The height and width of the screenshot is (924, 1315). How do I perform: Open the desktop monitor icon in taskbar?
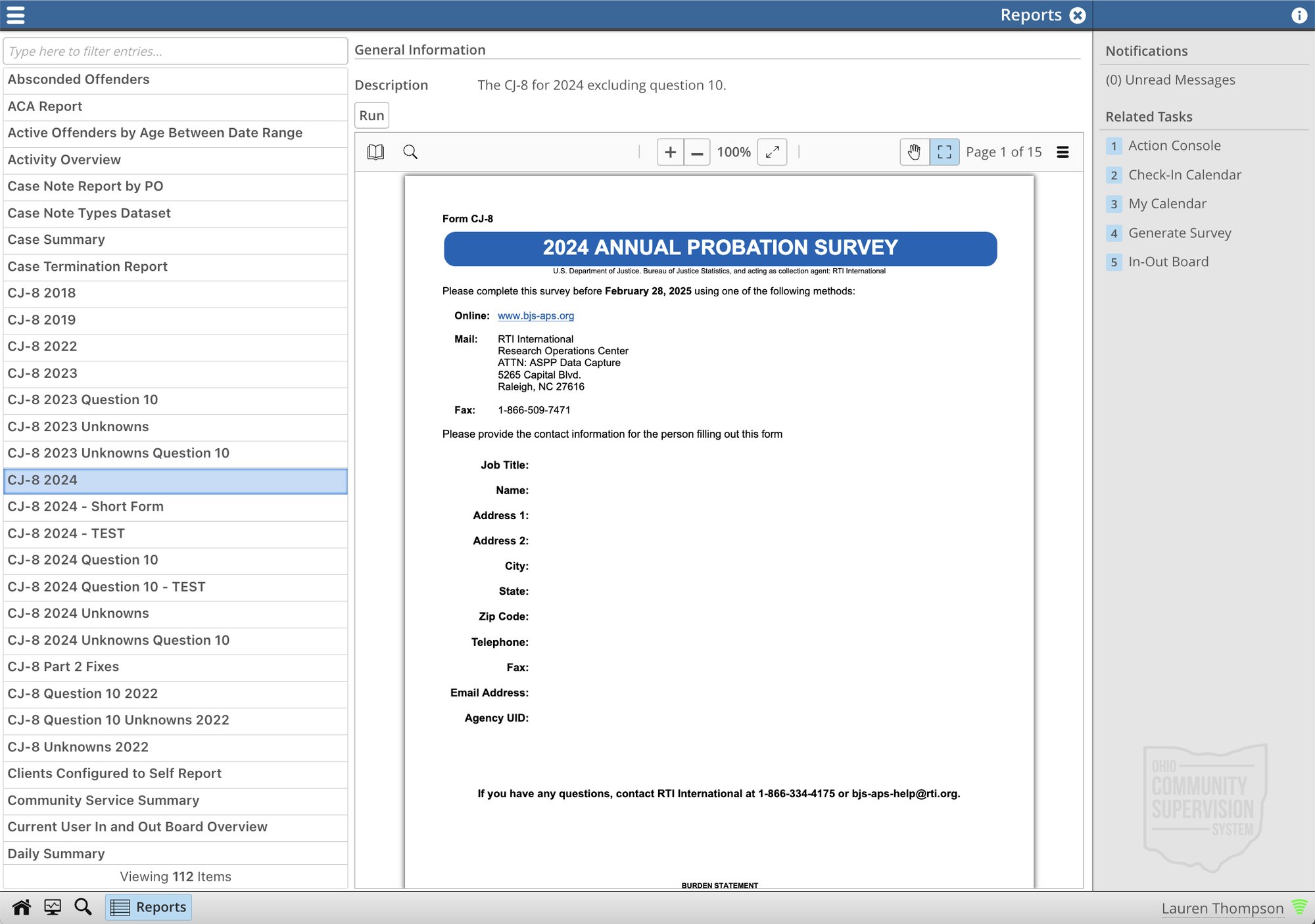53,907
